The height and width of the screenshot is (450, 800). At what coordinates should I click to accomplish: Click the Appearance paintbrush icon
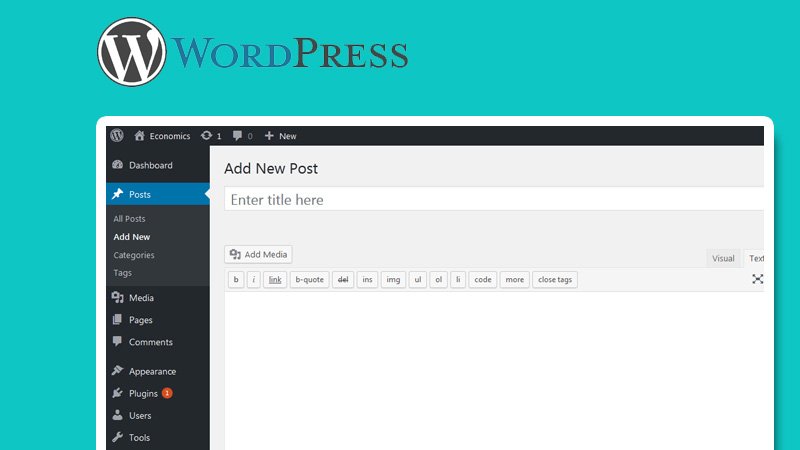(x=117, y=370)
